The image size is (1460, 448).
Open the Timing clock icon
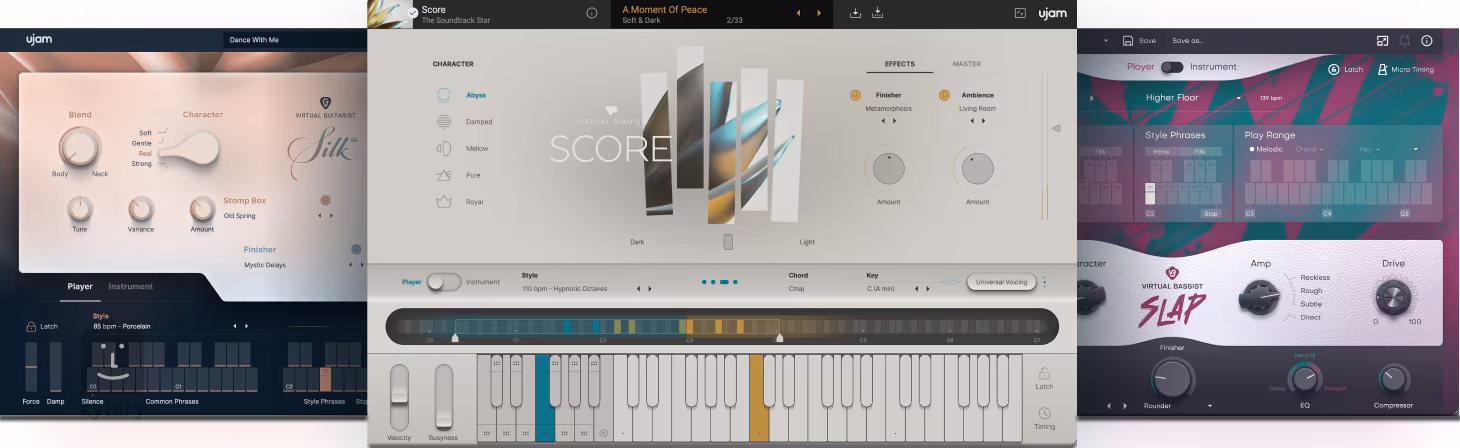click(1044, 413)
